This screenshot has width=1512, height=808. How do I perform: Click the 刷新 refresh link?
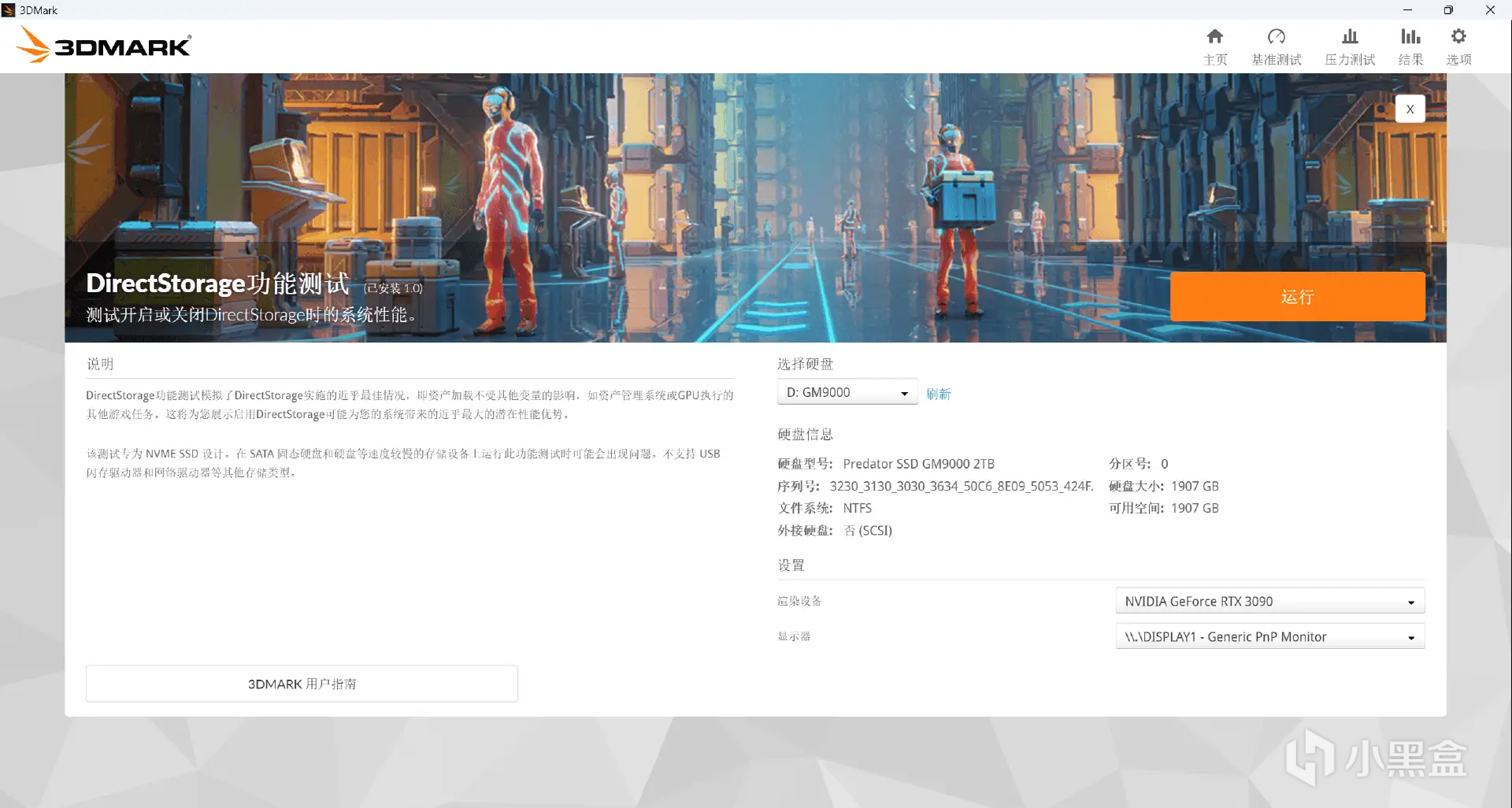tap(939, 394)
